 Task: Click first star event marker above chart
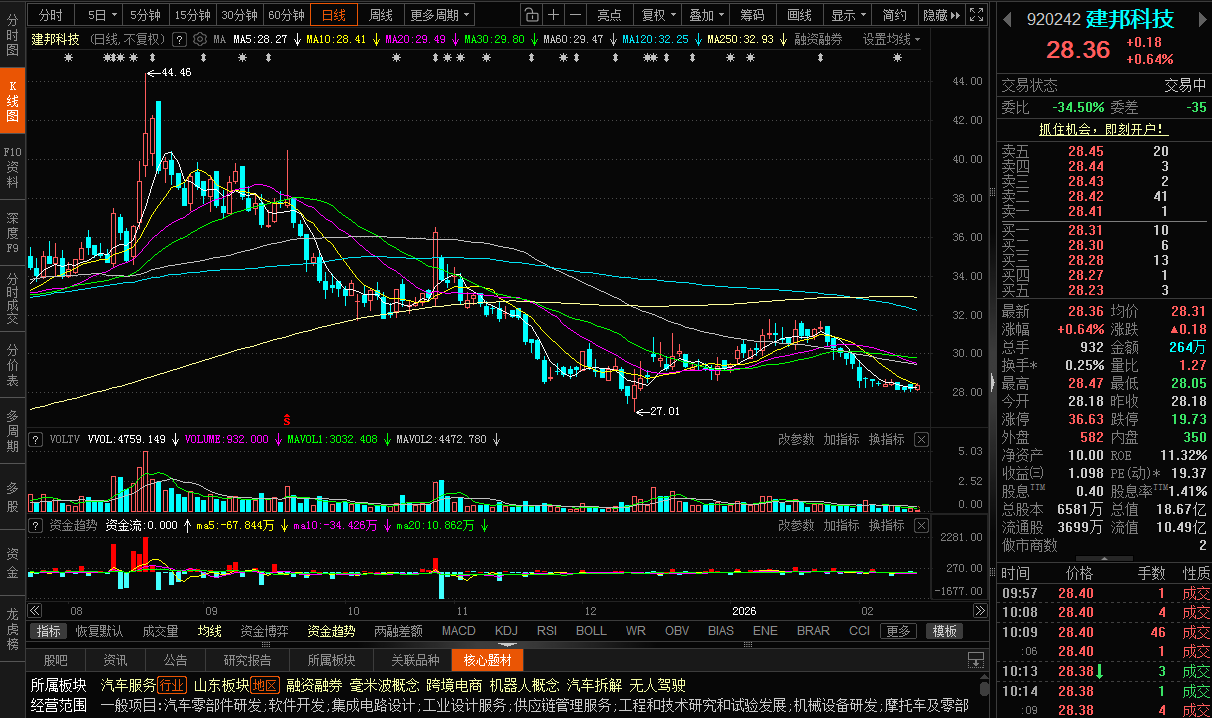coord(68,57)
